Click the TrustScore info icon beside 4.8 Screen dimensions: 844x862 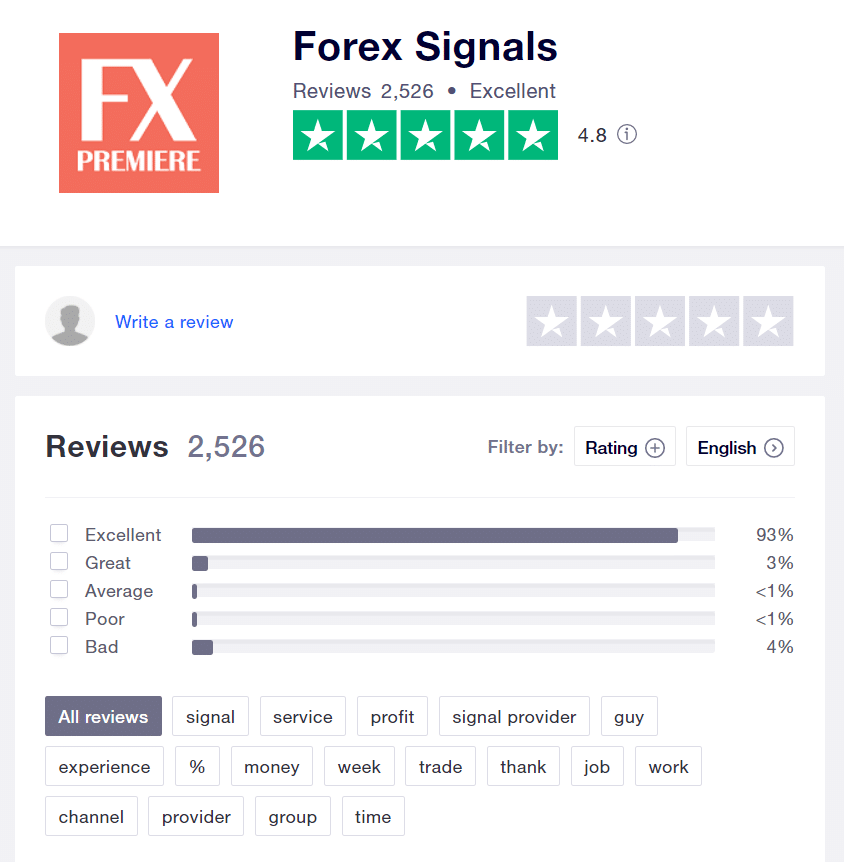pos(626,134)
